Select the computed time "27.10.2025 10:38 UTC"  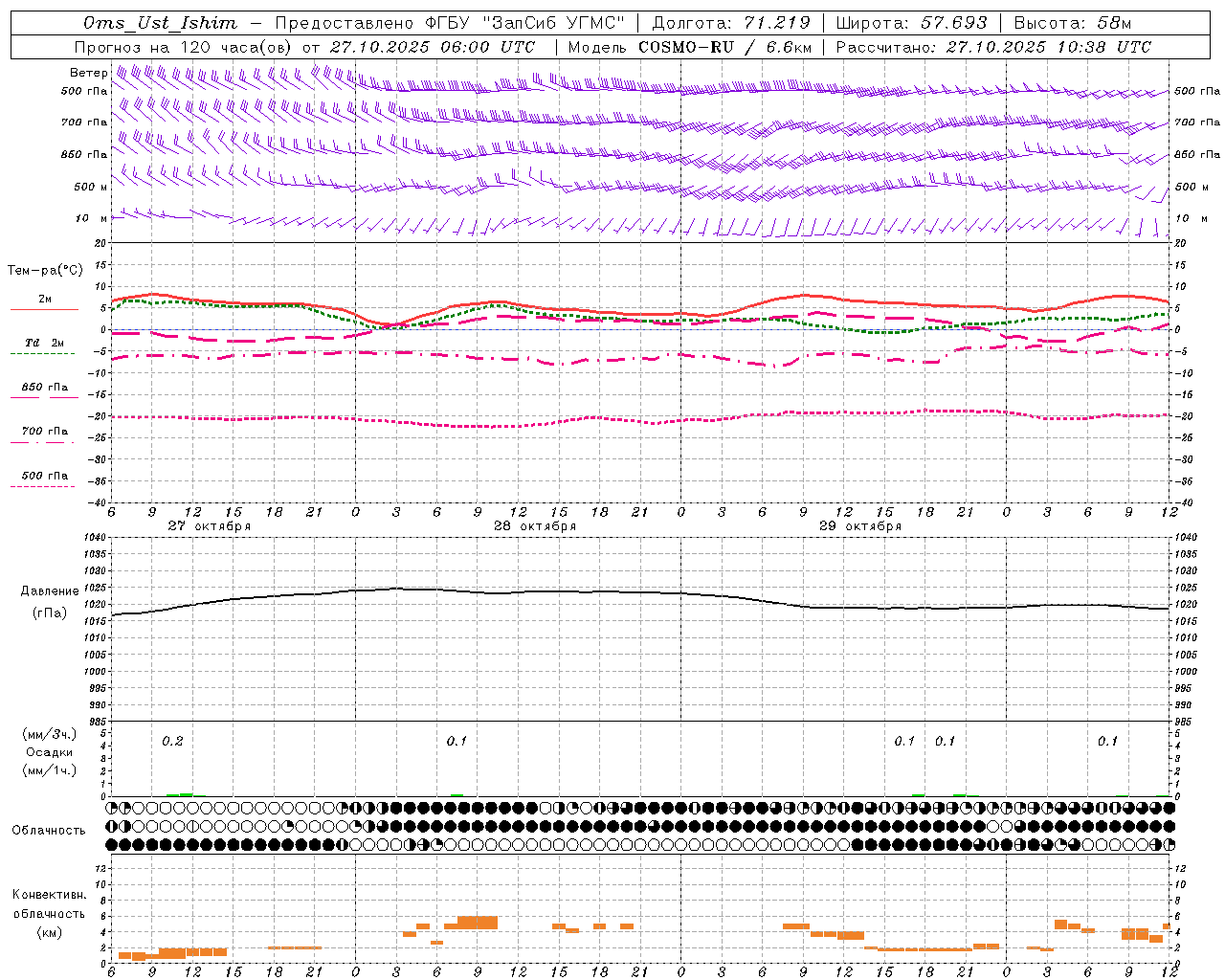point(1048,47)
